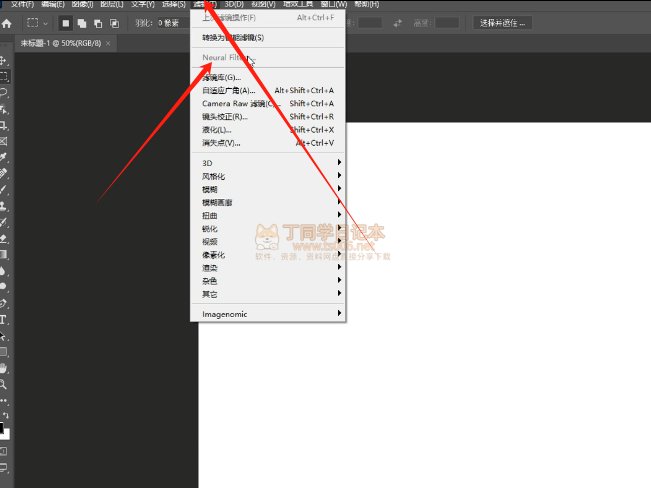Select the Move tool

pyautogui.click(x=3, y=61)
